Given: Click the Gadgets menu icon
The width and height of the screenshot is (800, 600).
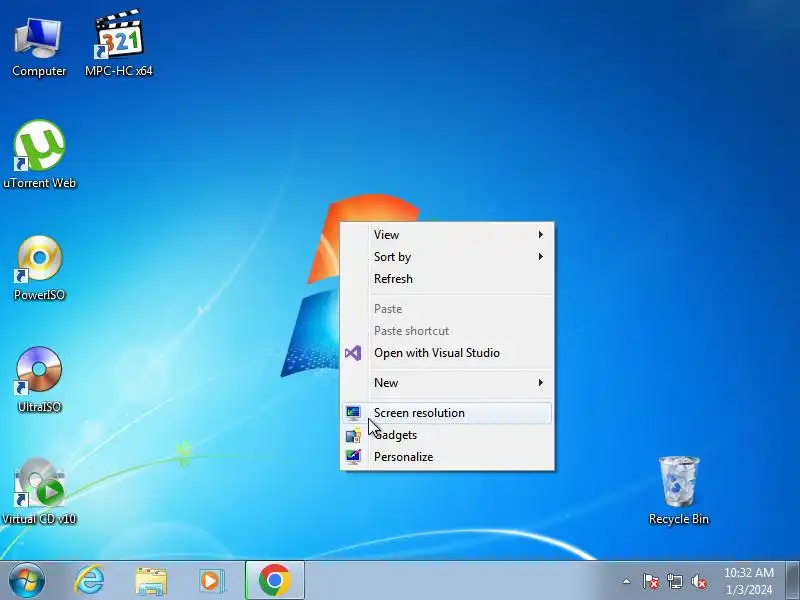Looking at the screenshot, I should coord(353,435).
